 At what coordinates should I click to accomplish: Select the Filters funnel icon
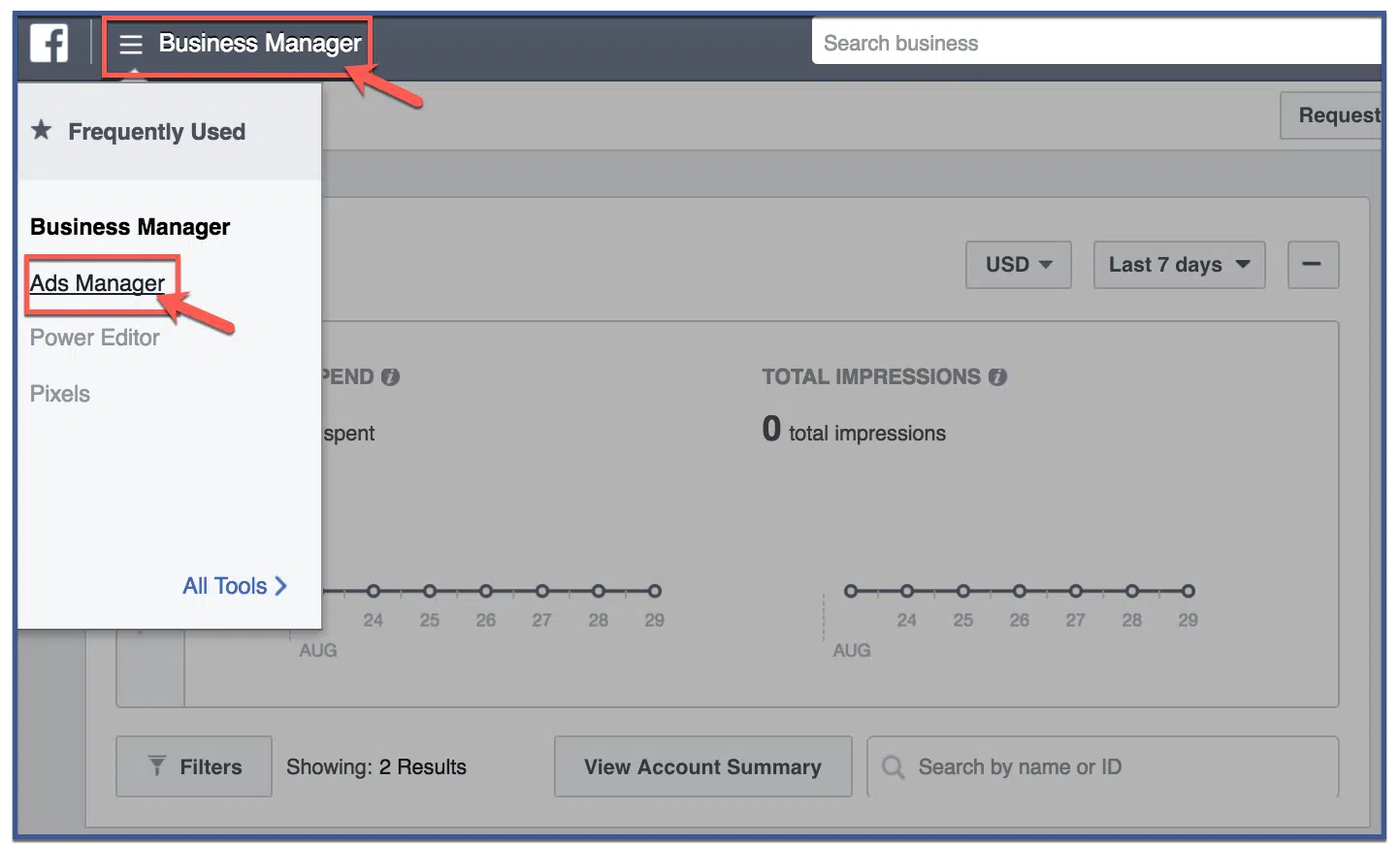tap(158, 766)
